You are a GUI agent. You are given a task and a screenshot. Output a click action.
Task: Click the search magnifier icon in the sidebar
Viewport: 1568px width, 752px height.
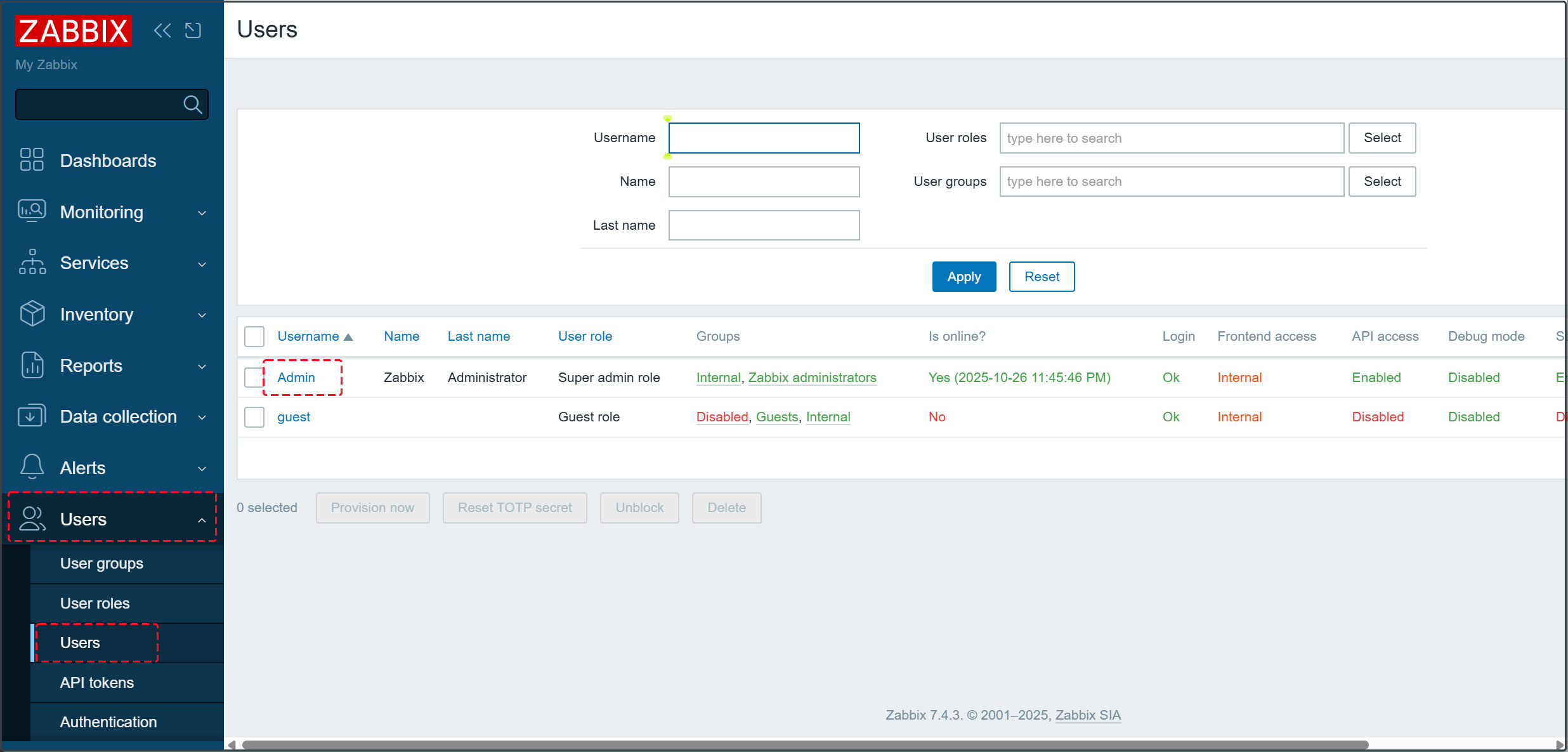[x=192, y=104]
